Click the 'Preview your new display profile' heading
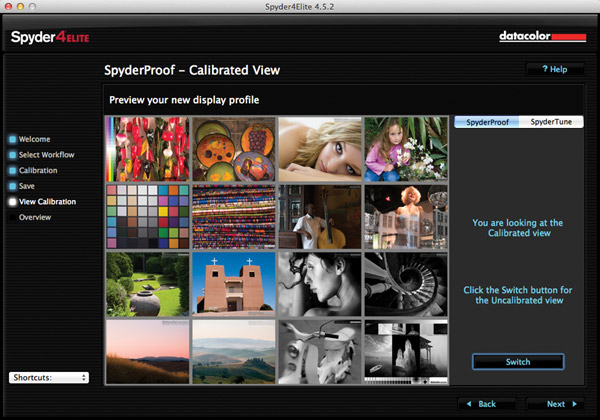 click(184, 100)
